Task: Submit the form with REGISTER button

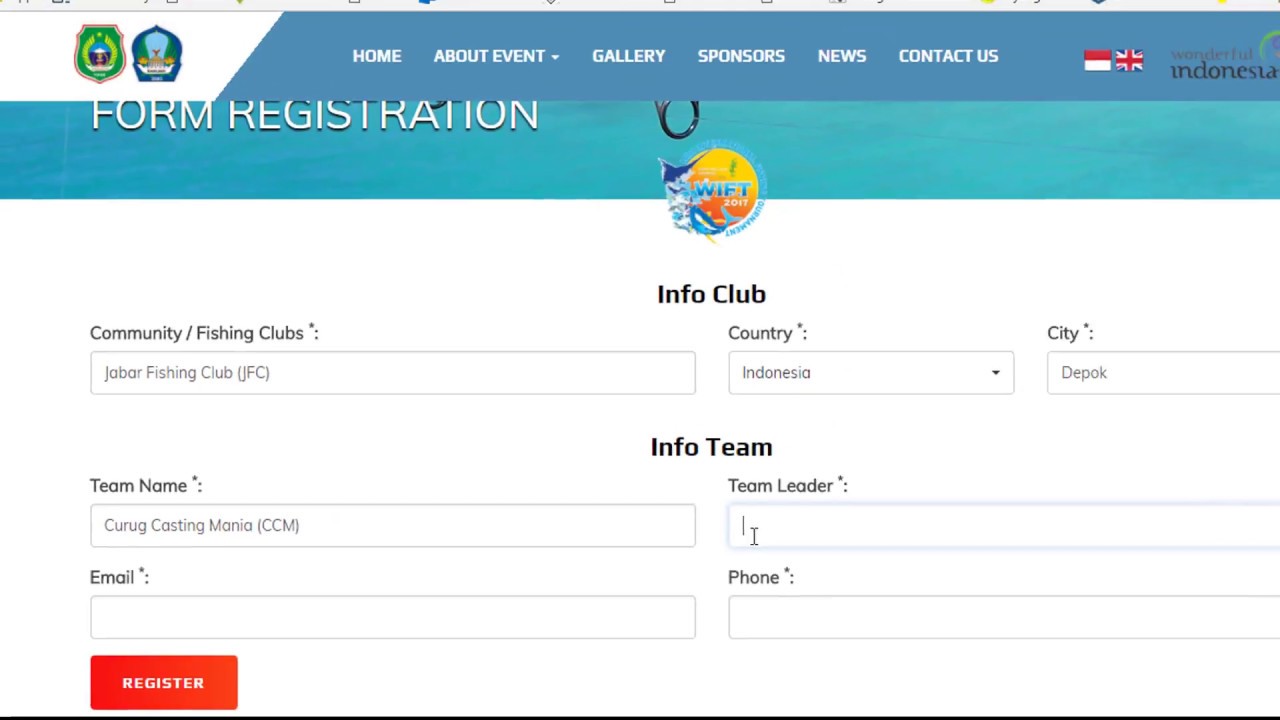Action: pos(164,683)
